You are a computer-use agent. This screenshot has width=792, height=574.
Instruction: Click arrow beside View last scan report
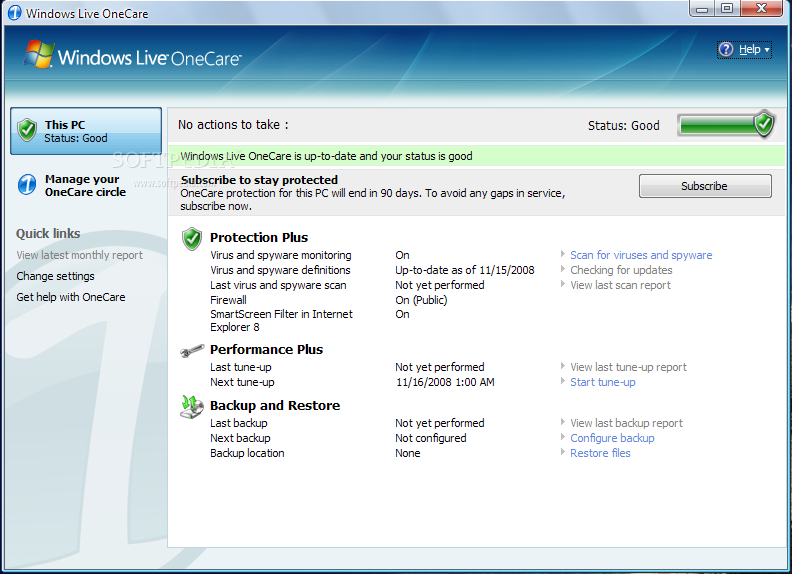(x=563, y=284)
